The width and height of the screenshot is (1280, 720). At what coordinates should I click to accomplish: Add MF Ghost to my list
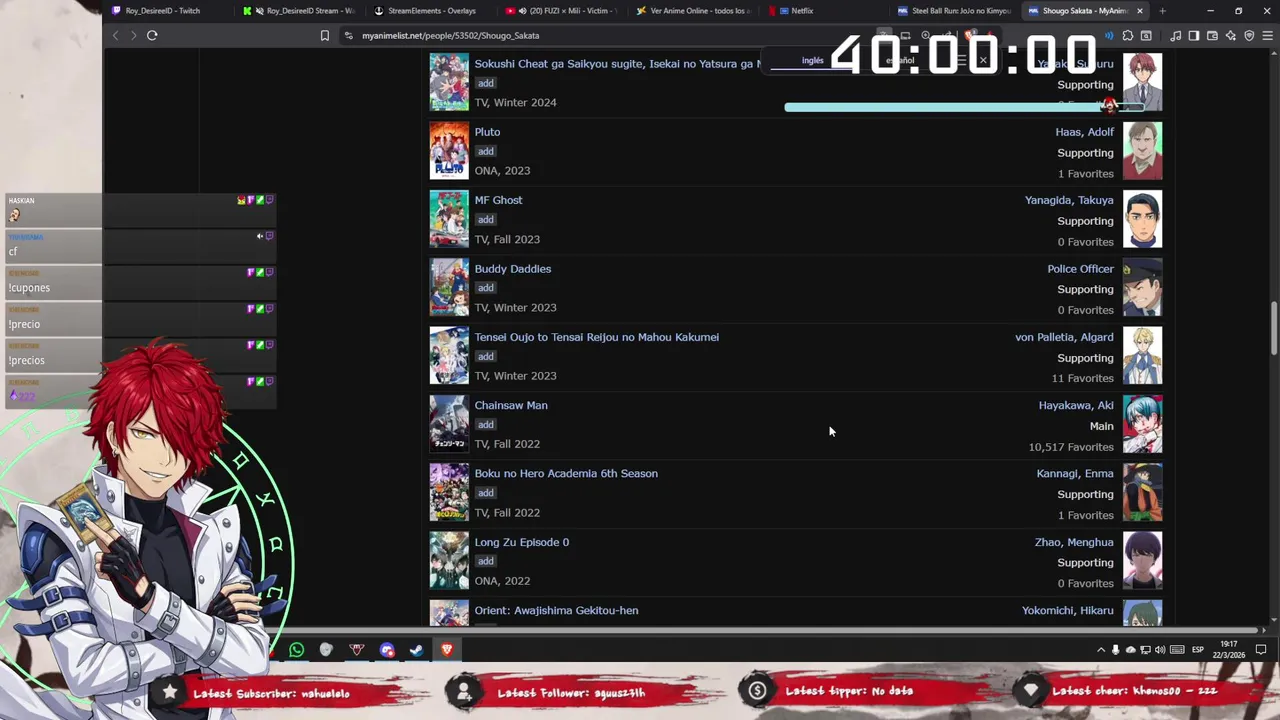[x=485, y=219]
